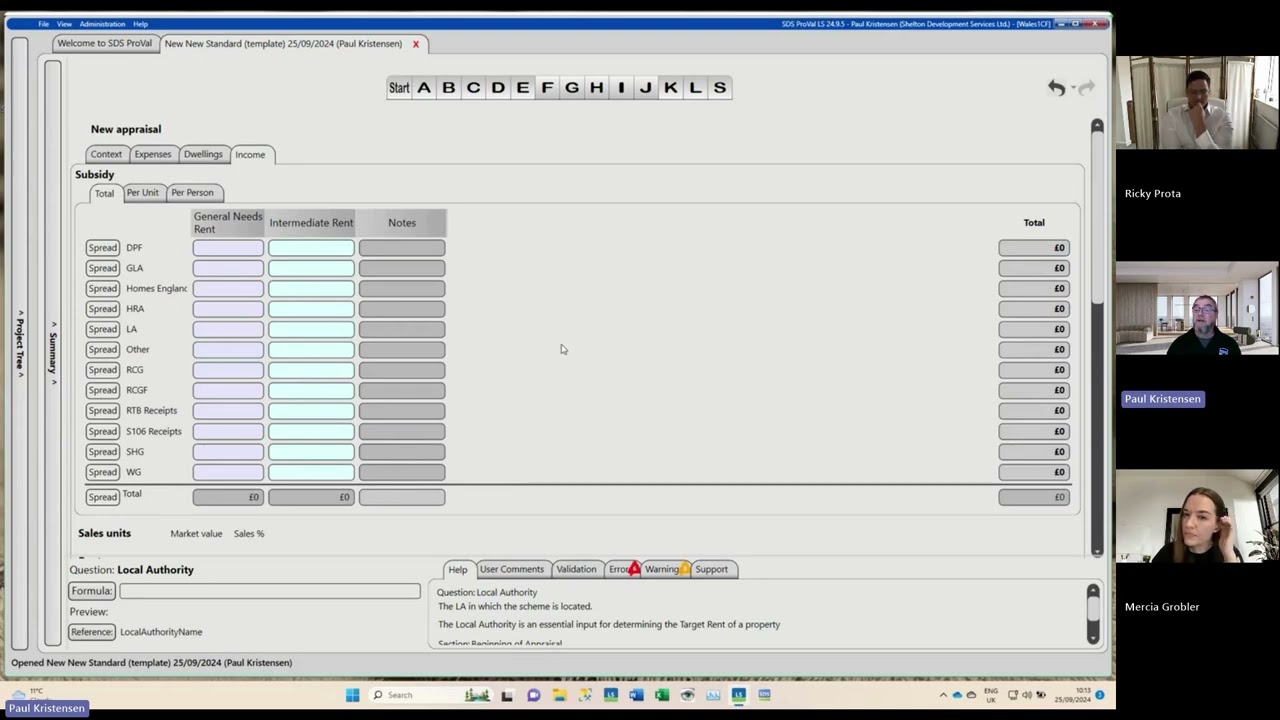
Task: Select the Context tab
Action: (x=106, y=154)
